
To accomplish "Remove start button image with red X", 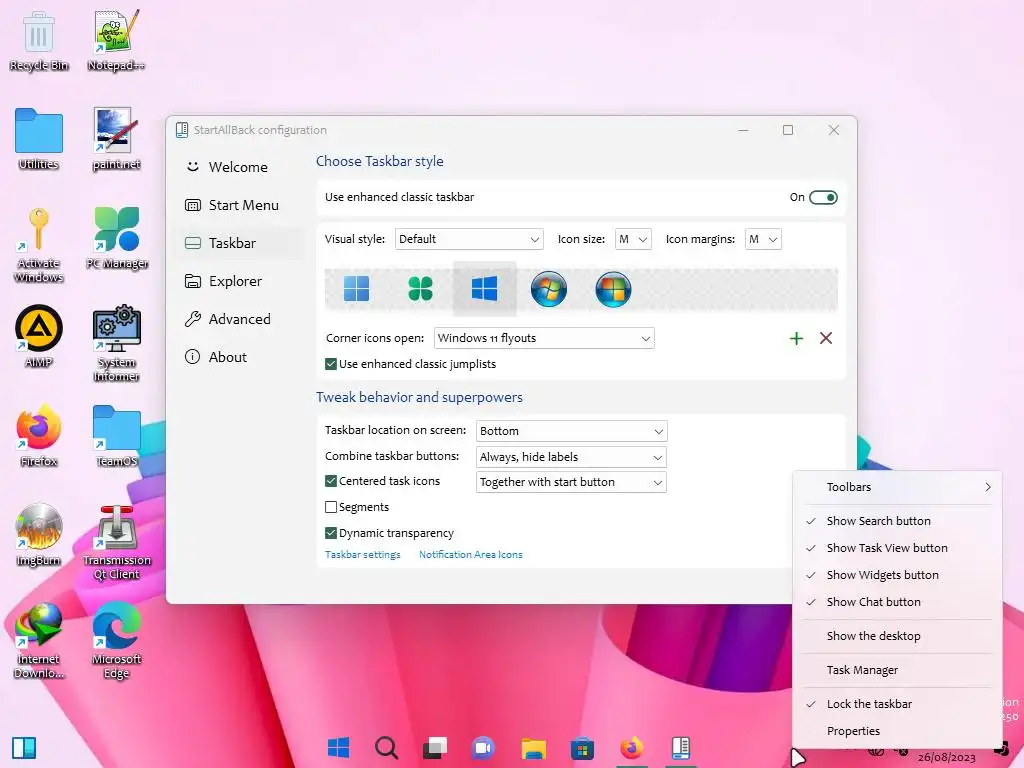I will [x=826, y=338].
